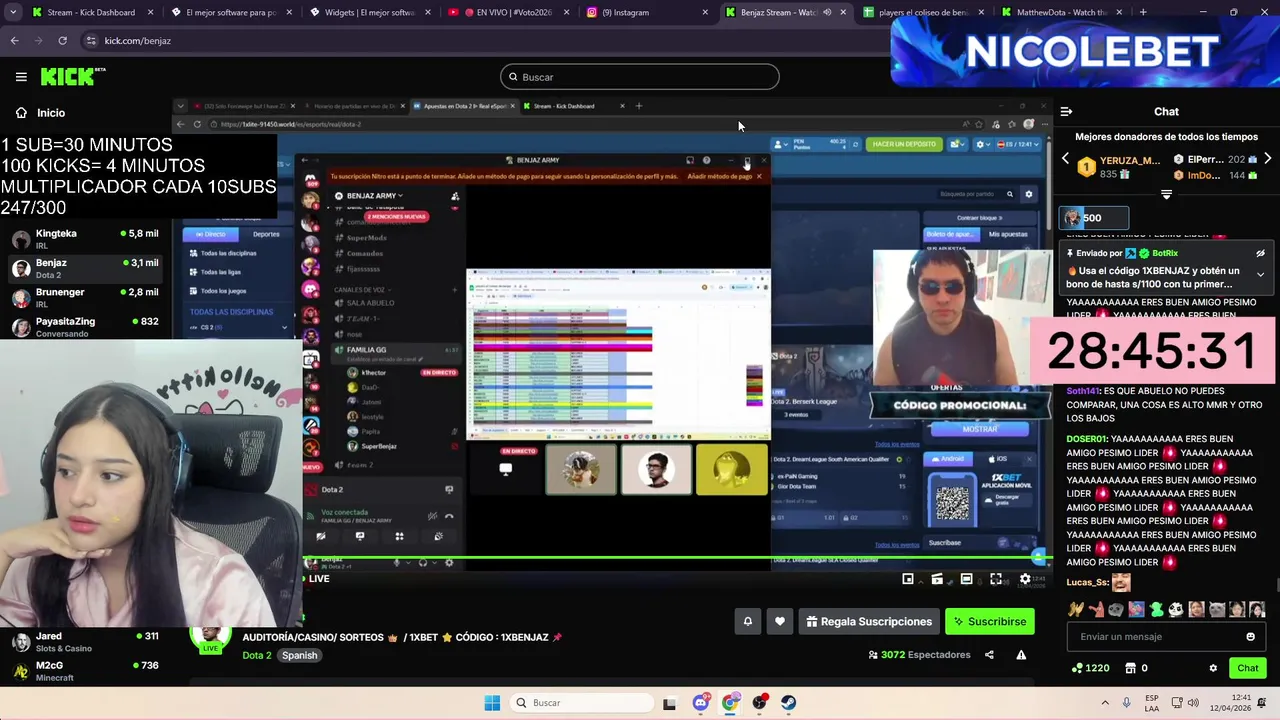
Task: Pick the clapping hands emote
Action: tap(1075, 609)
